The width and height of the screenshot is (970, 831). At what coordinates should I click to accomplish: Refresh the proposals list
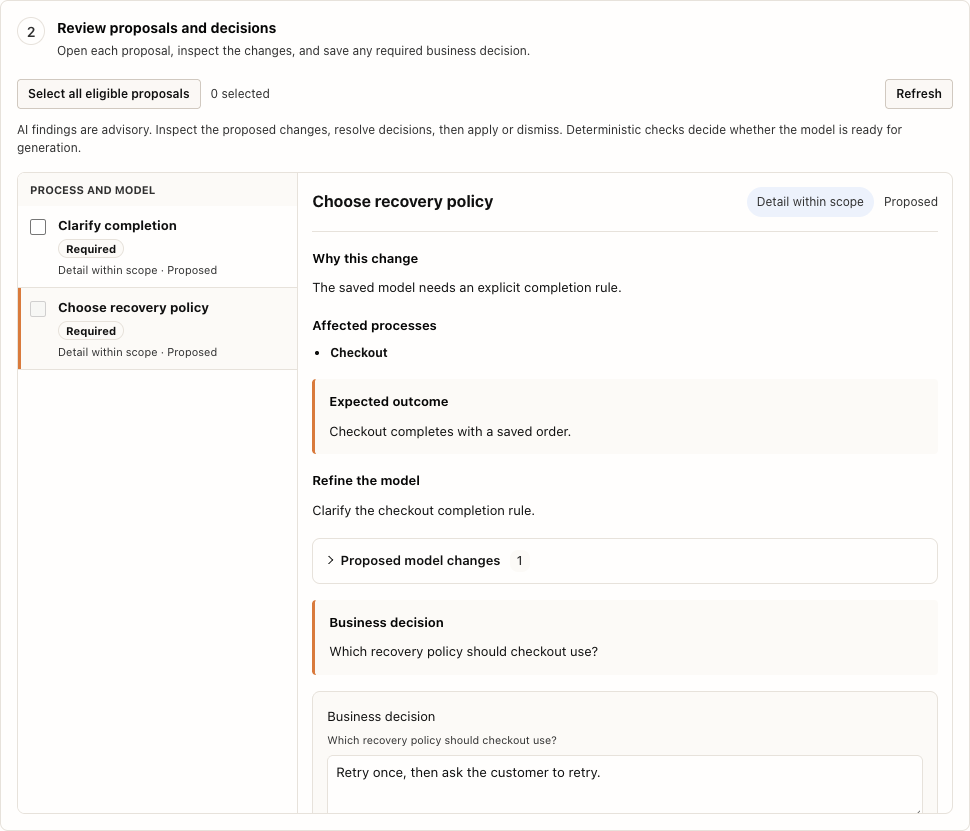[919, 94]
